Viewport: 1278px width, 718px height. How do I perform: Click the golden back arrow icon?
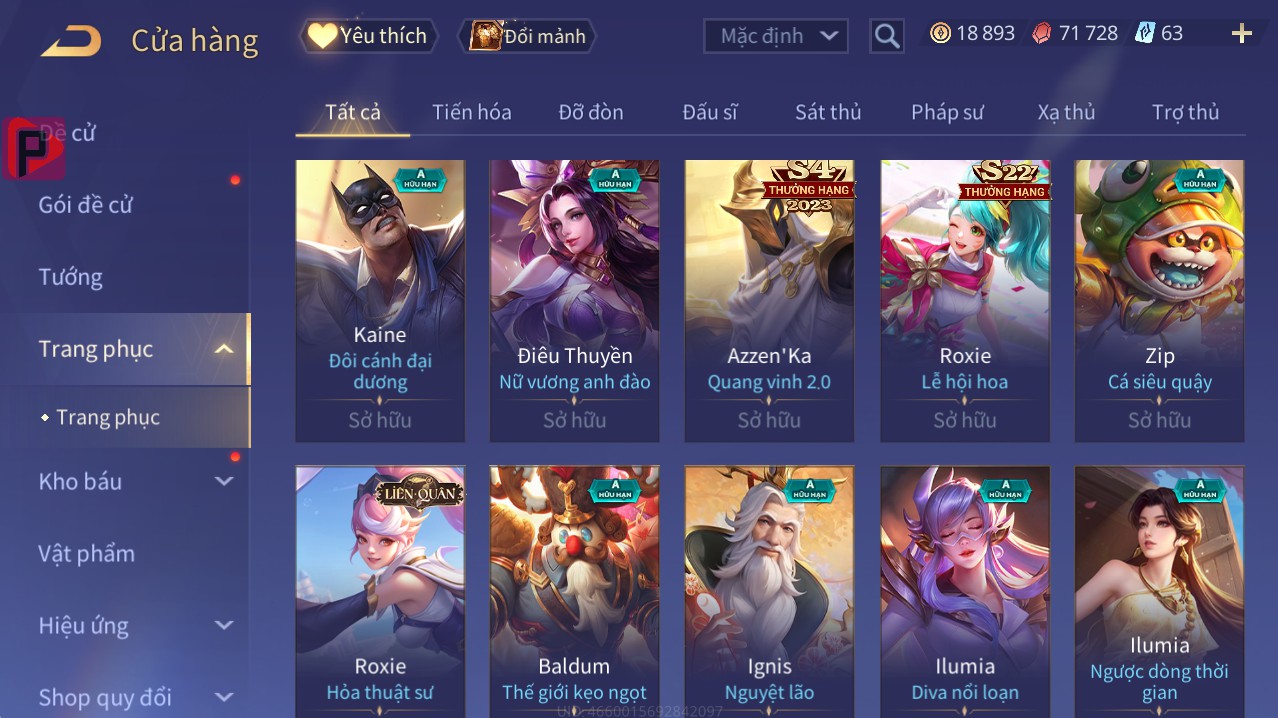coord(71,42)
